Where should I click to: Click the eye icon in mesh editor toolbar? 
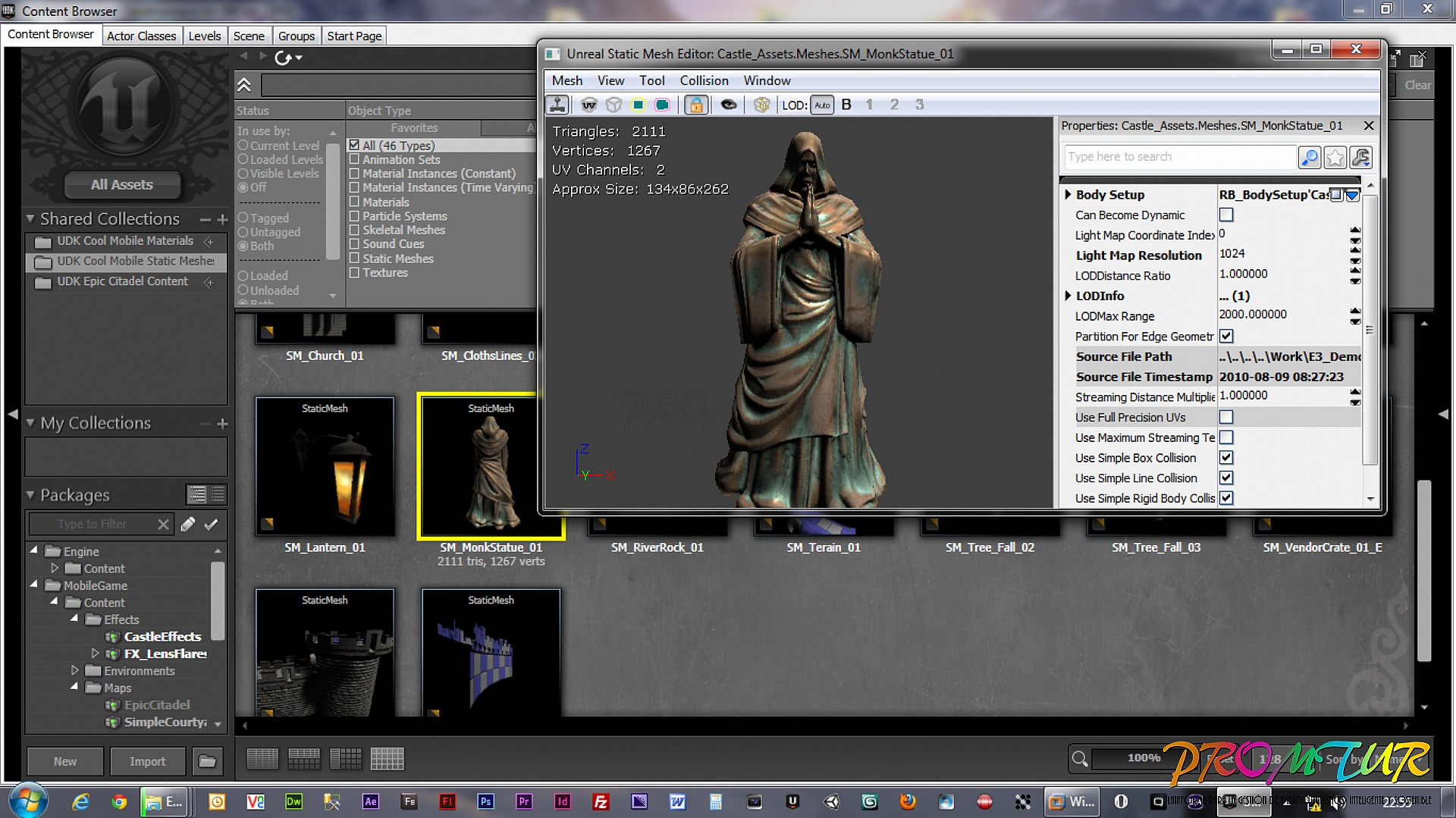728,105
